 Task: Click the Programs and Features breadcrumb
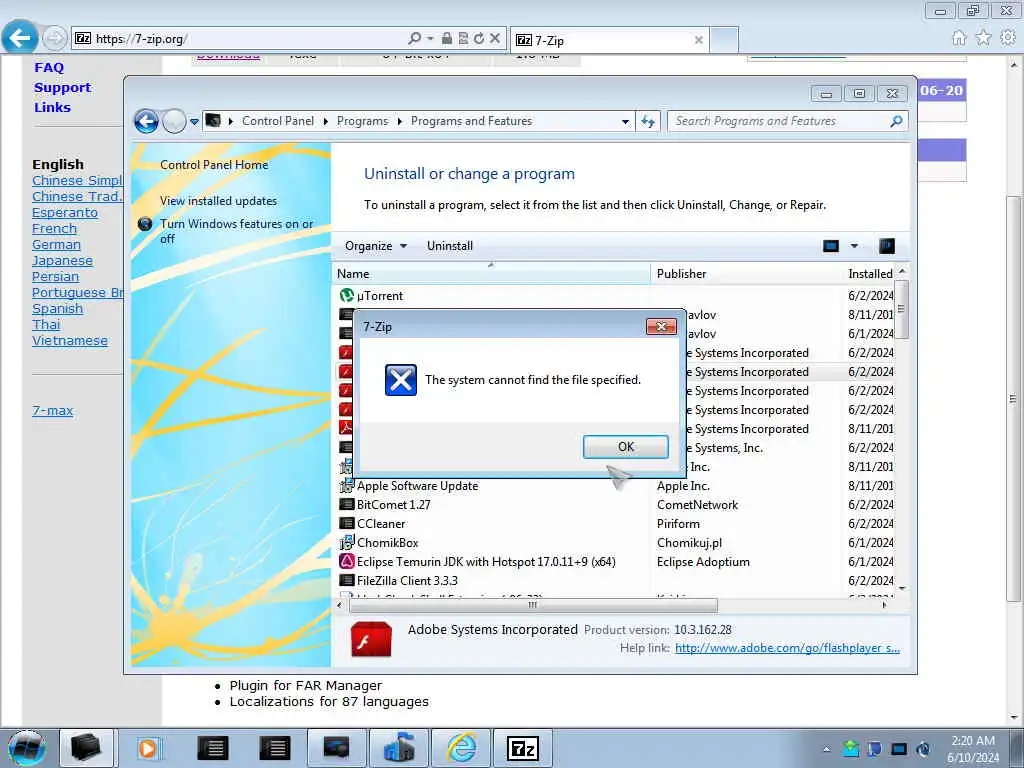click(x=472, y=121)
